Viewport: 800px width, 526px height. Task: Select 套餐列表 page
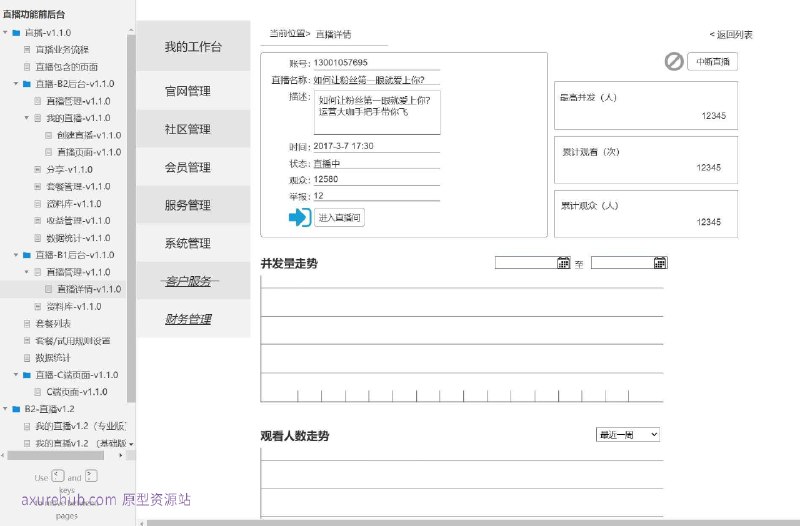53,323
